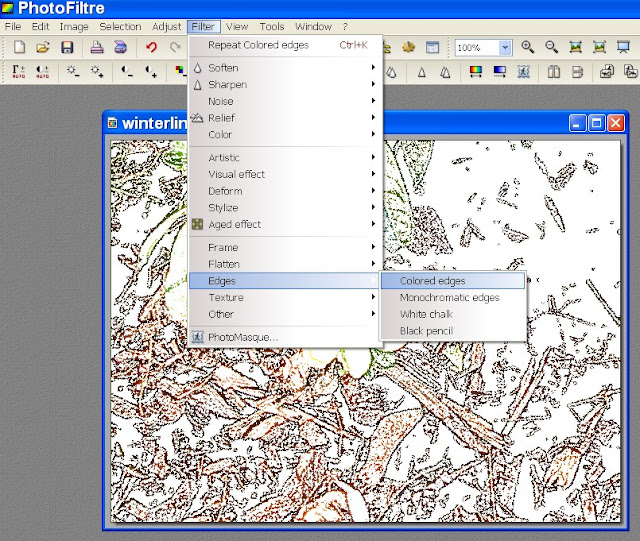This screenshot has width=640, height=541.
Task: Expand the Deform submenu
Action: 285,191
